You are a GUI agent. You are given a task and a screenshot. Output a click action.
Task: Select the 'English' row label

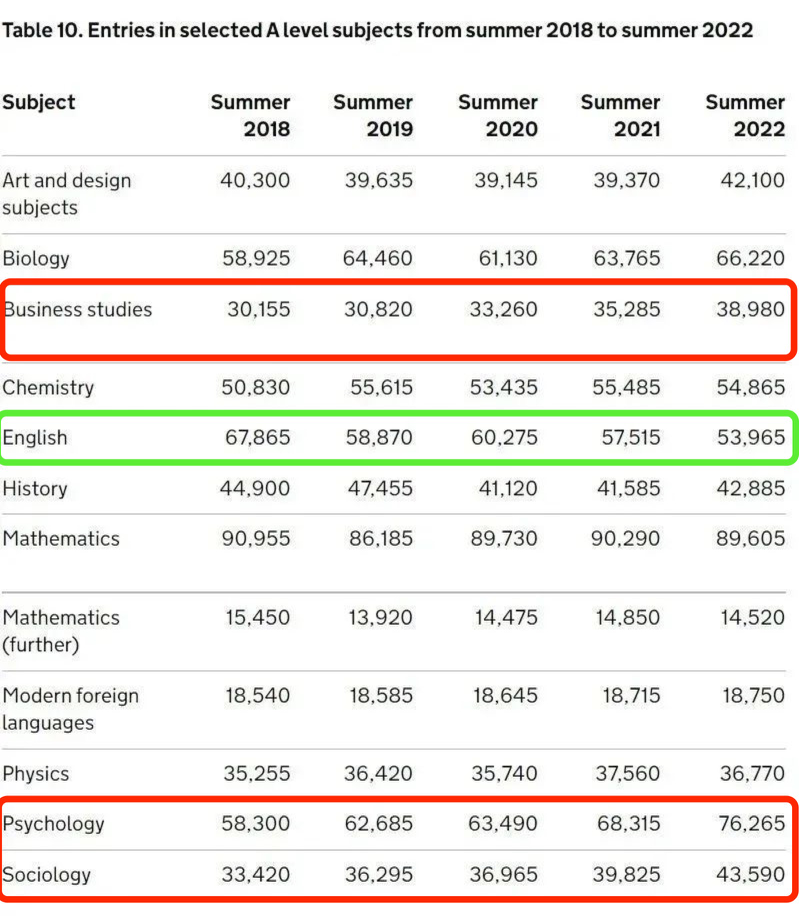[35, 438]
